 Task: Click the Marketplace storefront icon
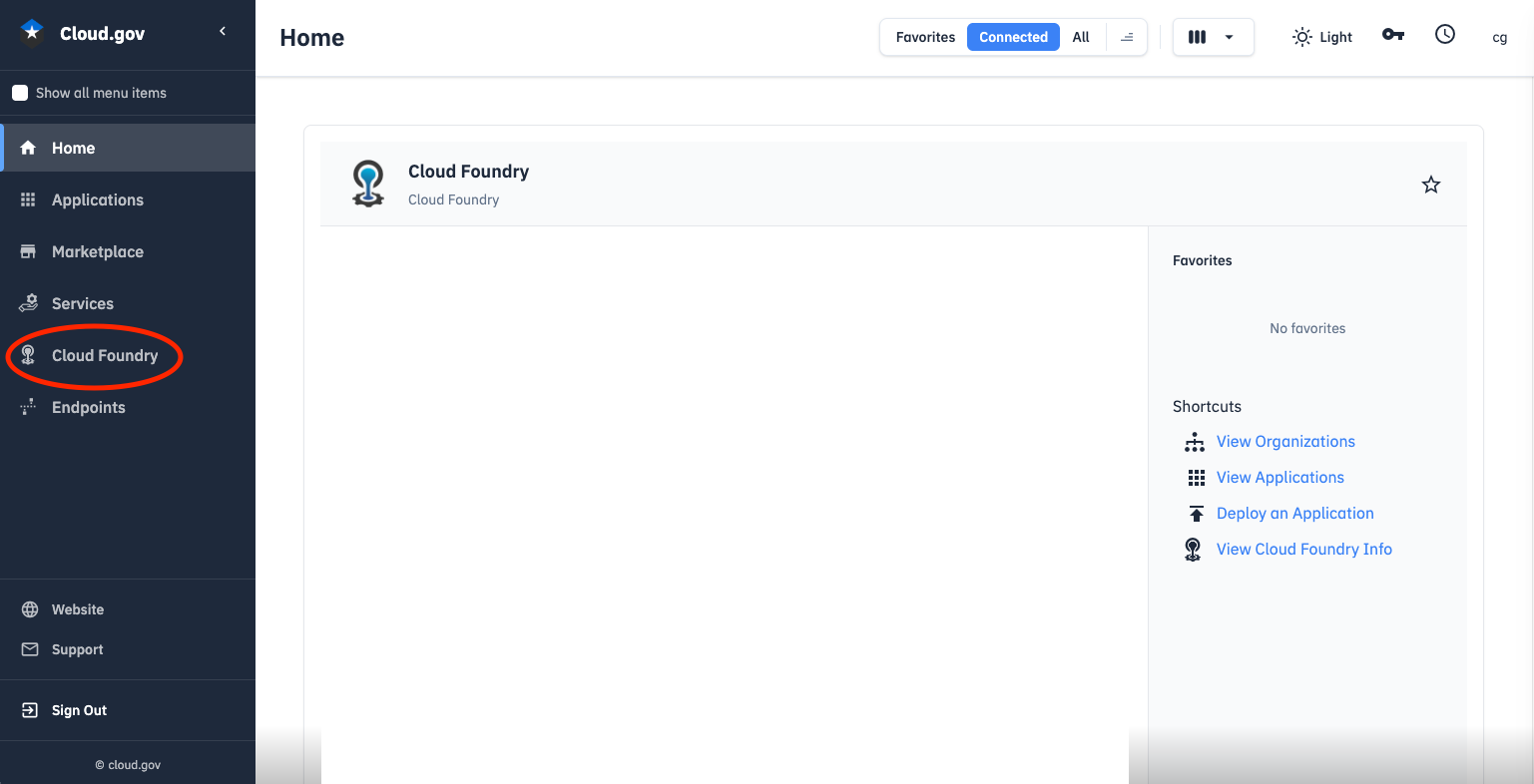point(28,251)
